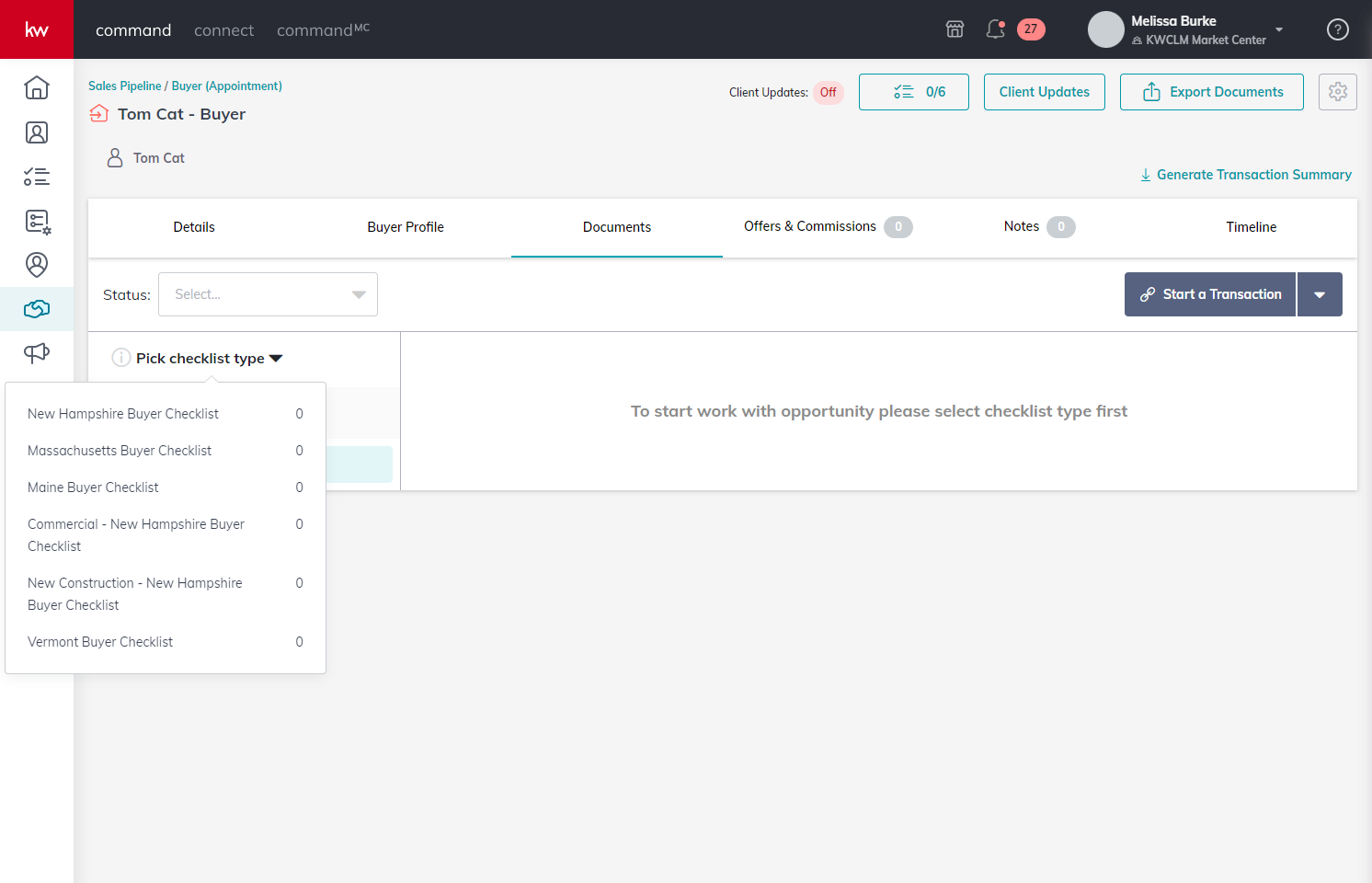Open Contacts icon in sidebar
This screenshot has width=1372, height=883.
coord(37,132)
